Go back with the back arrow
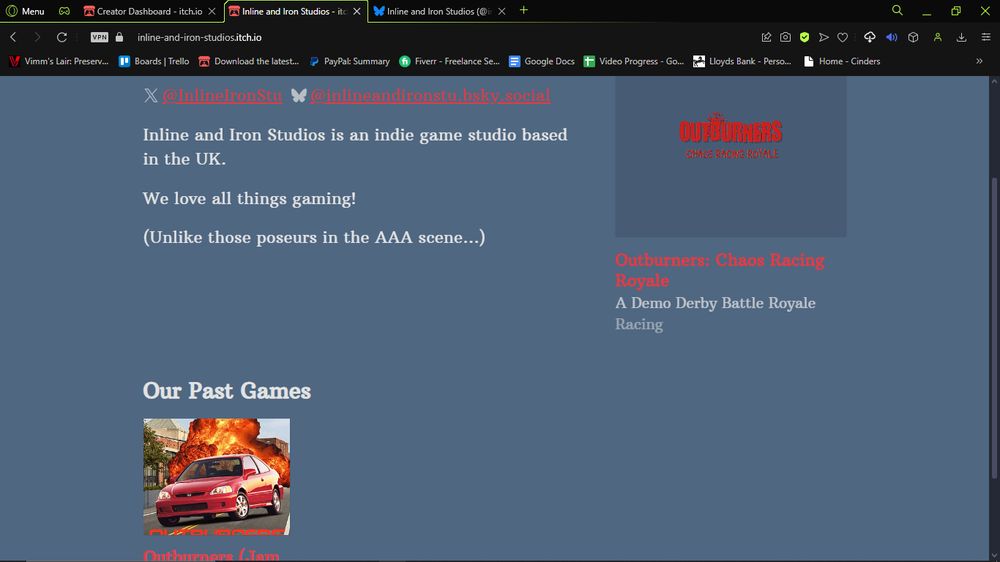The height and width of the screenshot is (562, 1000). (13, 37)
